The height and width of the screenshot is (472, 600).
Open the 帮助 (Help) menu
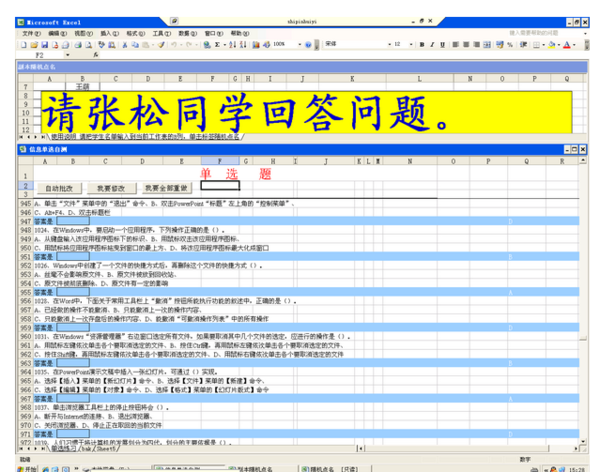click(x=240, y=34)
